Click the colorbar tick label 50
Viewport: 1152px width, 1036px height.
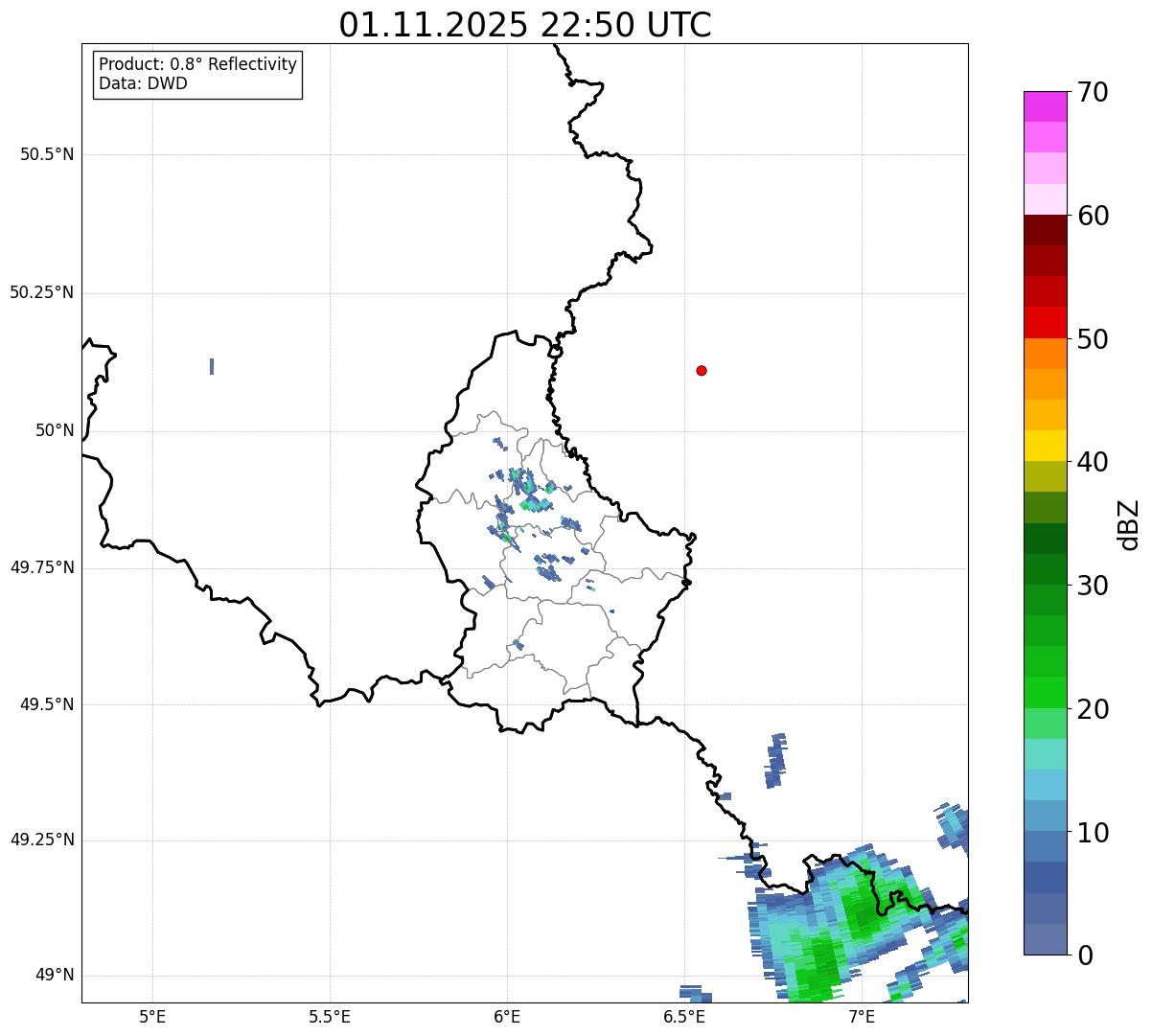pos(1093,339)
